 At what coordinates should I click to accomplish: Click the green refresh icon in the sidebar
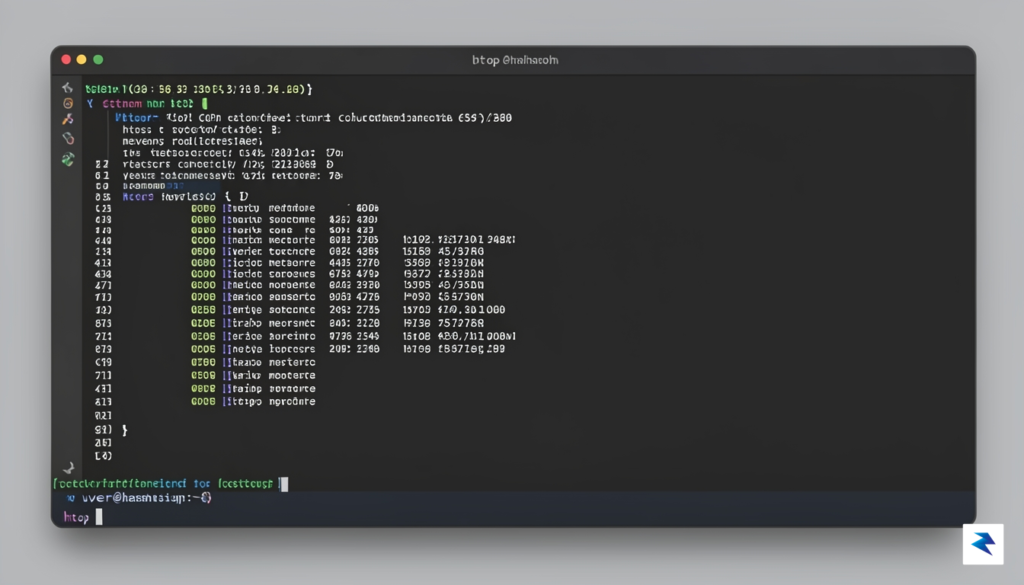point(68,159)
